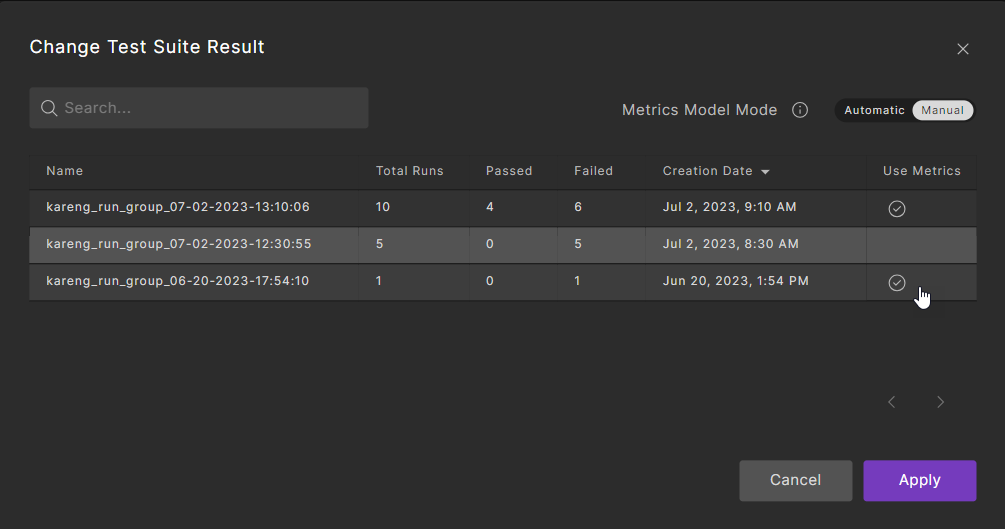Sort the table by Total Runs

(x=409, y=171)
